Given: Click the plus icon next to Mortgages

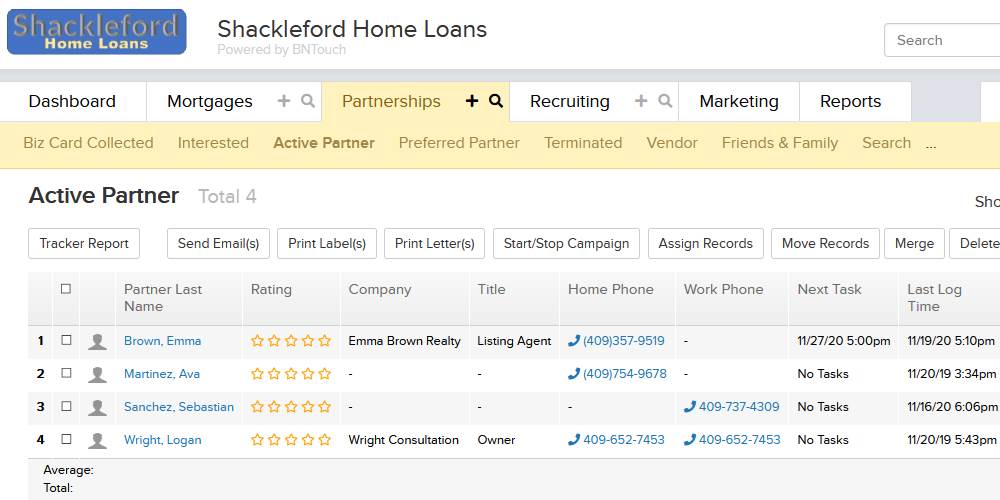Looking at the screenshot, I should tap(284, 101).
